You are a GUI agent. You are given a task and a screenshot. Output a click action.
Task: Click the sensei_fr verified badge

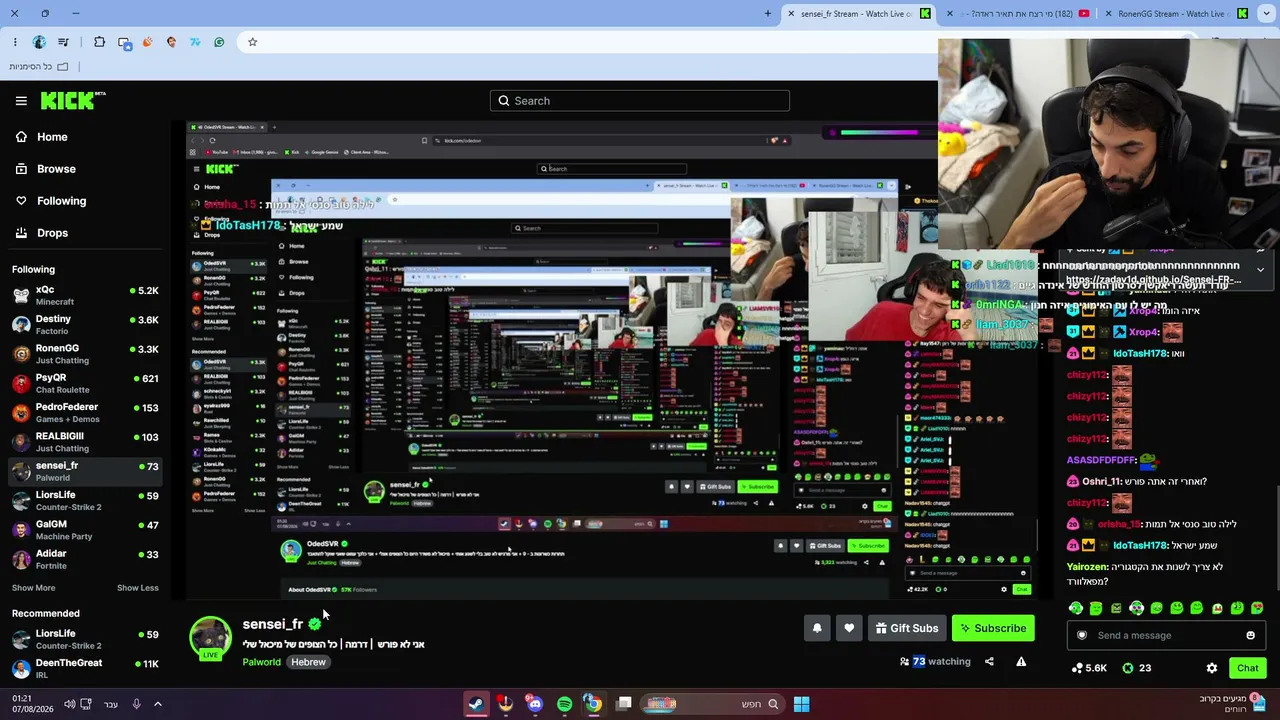pyautogui.click(x=315, y=624)
